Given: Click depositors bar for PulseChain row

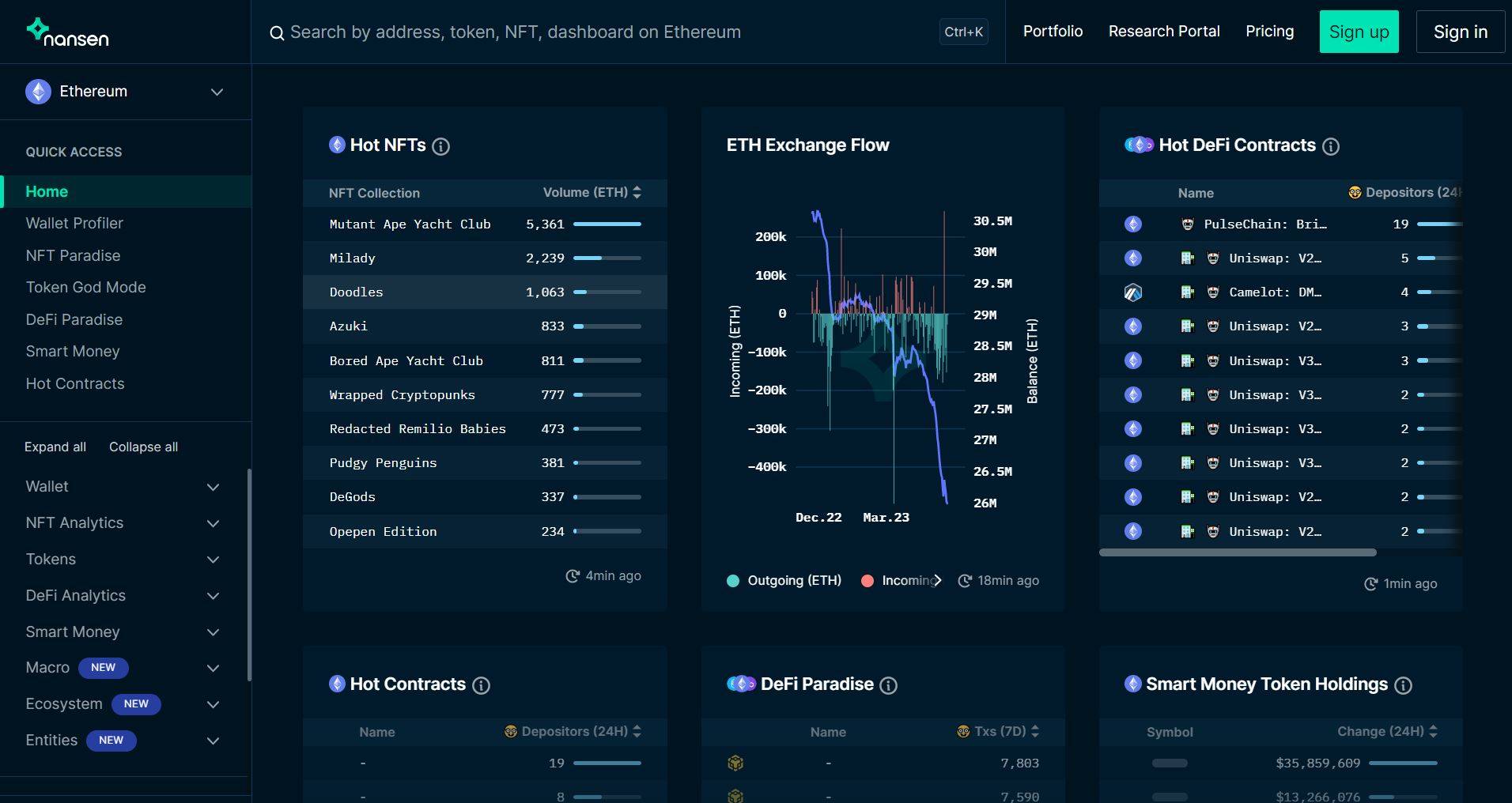Looking at the screenshot, I should [x=1439, y=224].
